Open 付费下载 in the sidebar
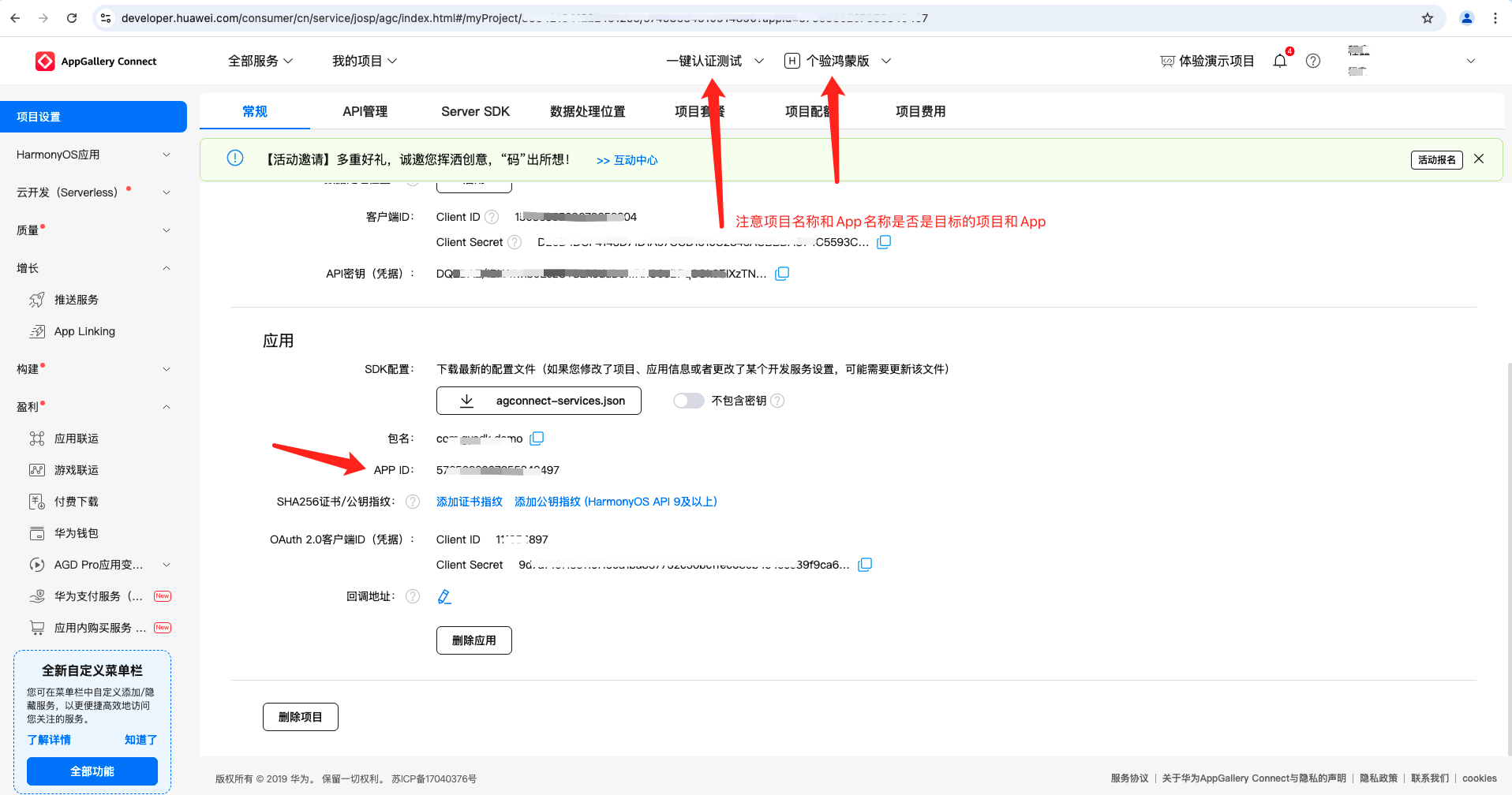 click(77, 502)
